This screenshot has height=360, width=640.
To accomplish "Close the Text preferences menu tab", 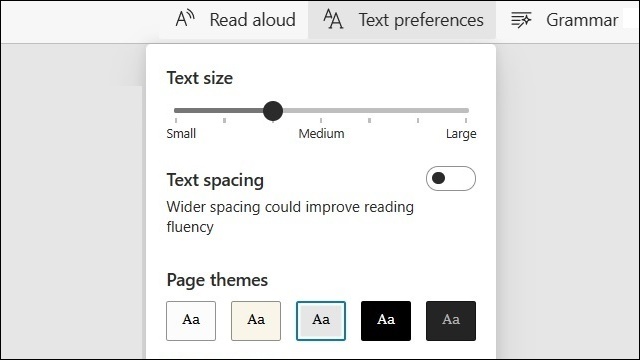I will (402, 20).
